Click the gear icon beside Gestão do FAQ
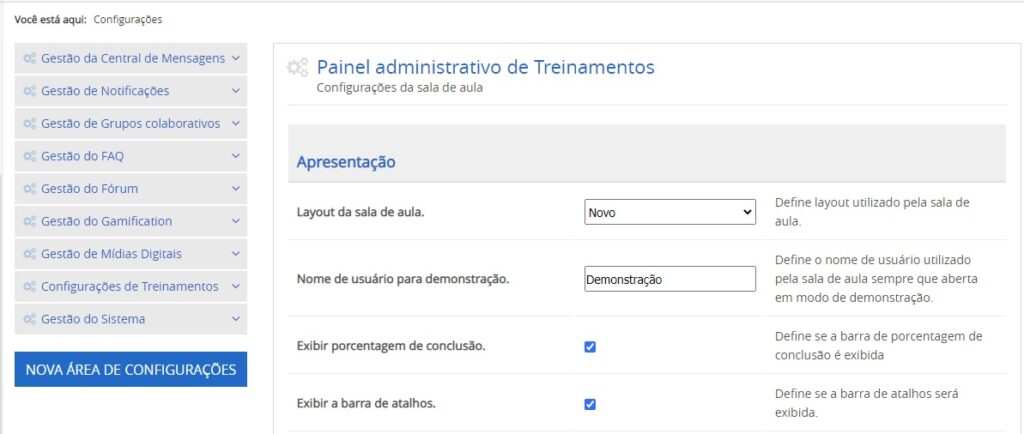The image size is (1024, 434). click(30, 156)
